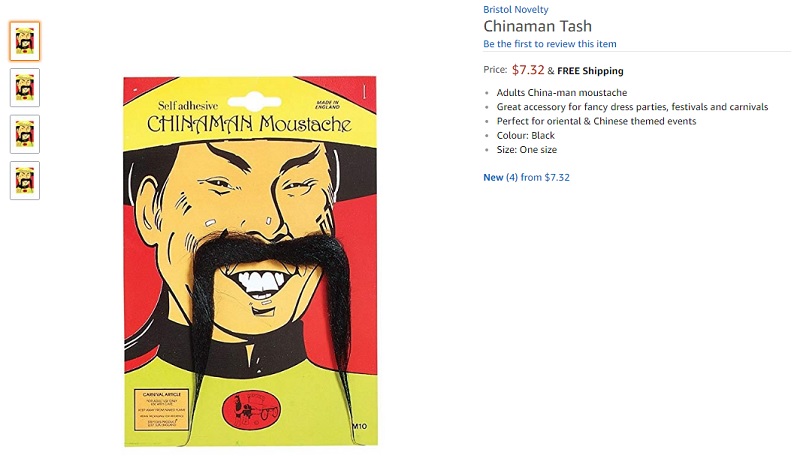800x458 pixels.
Task: Click the M10 code on the package
Action: point(359,426)
